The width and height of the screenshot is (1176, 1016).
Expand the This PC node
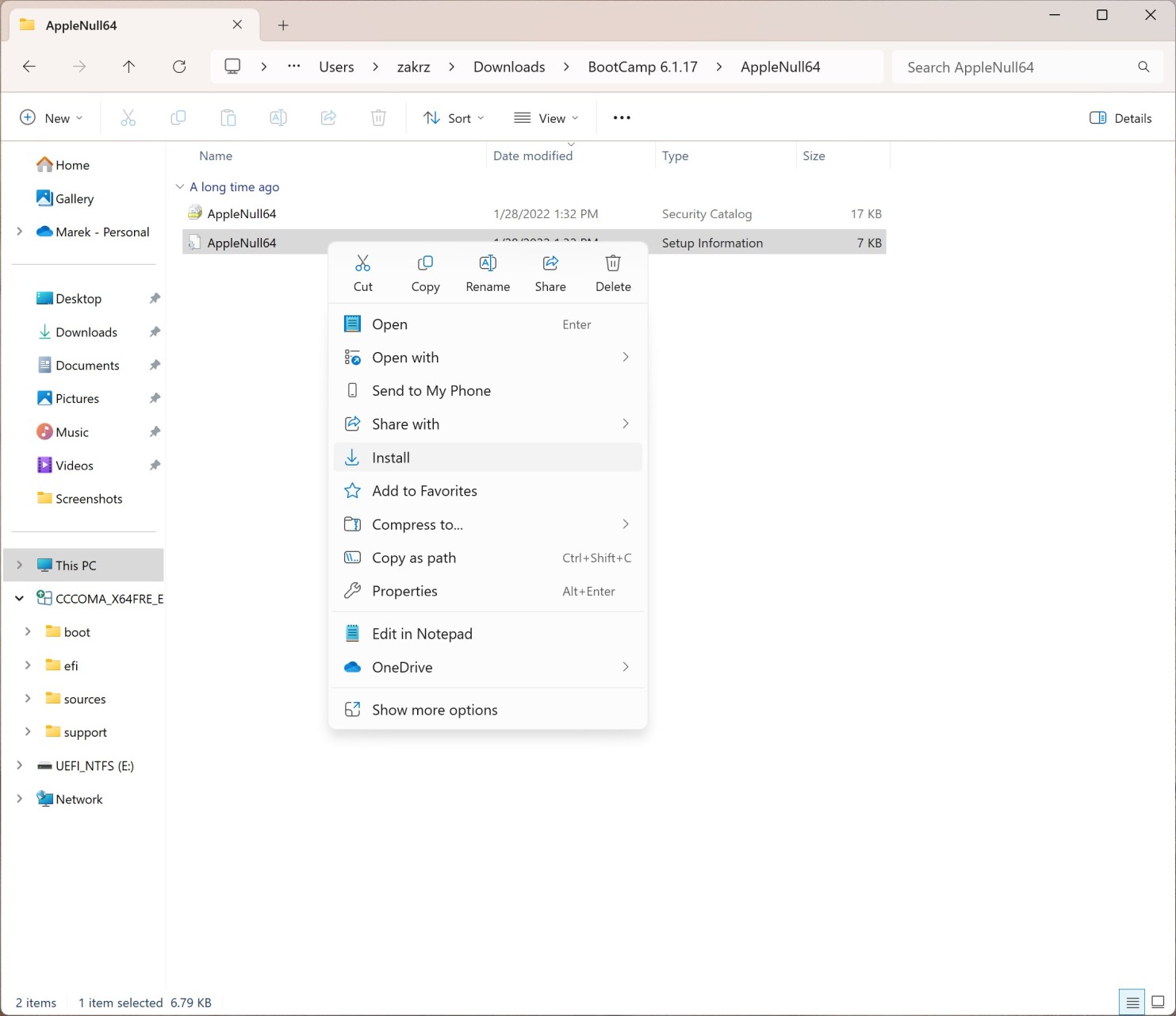coord(19,566)
